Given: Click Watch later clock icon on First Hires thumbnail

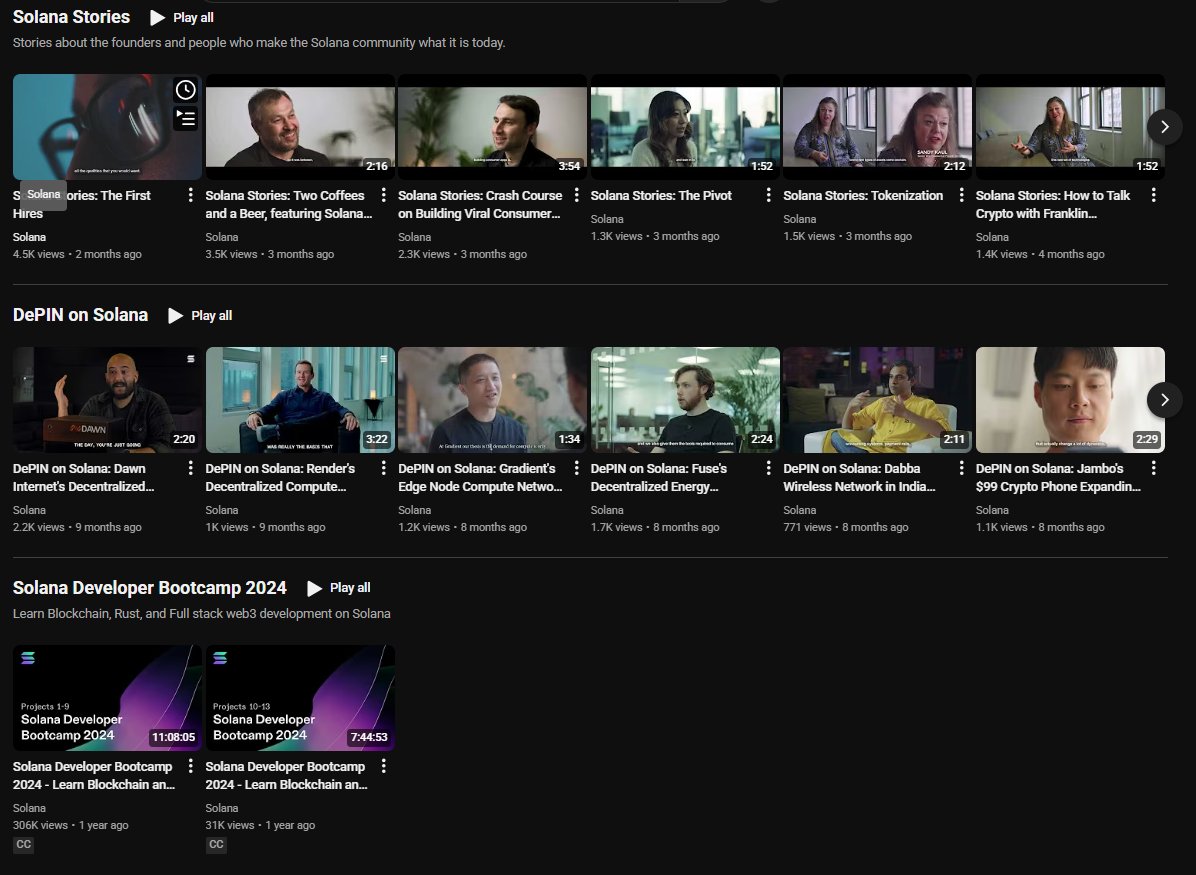Looking at the screenshot, I should [x=185, y=90].
